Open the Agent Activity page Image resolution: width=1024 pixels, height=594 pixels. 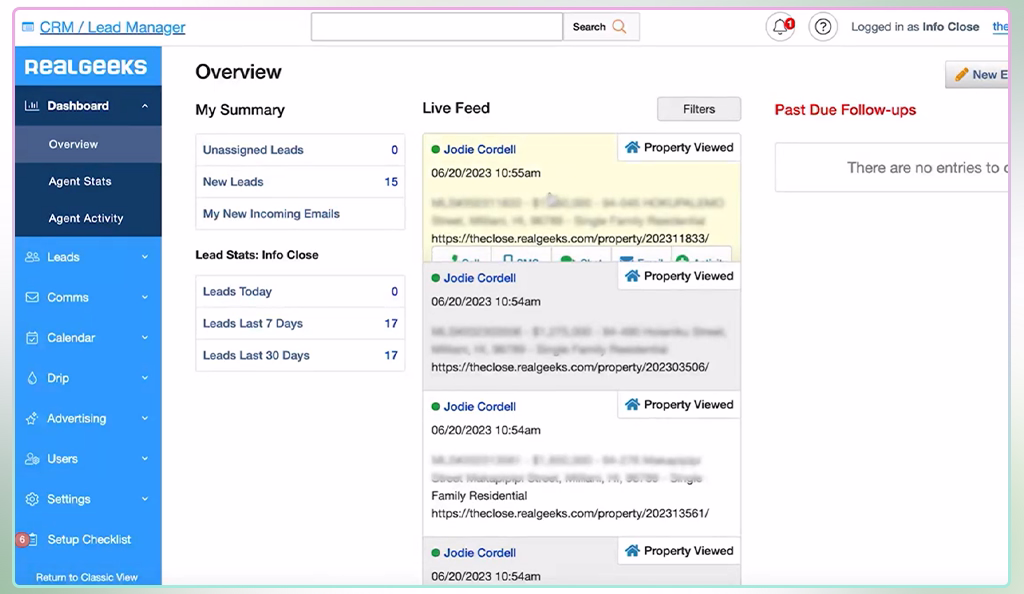86,218
